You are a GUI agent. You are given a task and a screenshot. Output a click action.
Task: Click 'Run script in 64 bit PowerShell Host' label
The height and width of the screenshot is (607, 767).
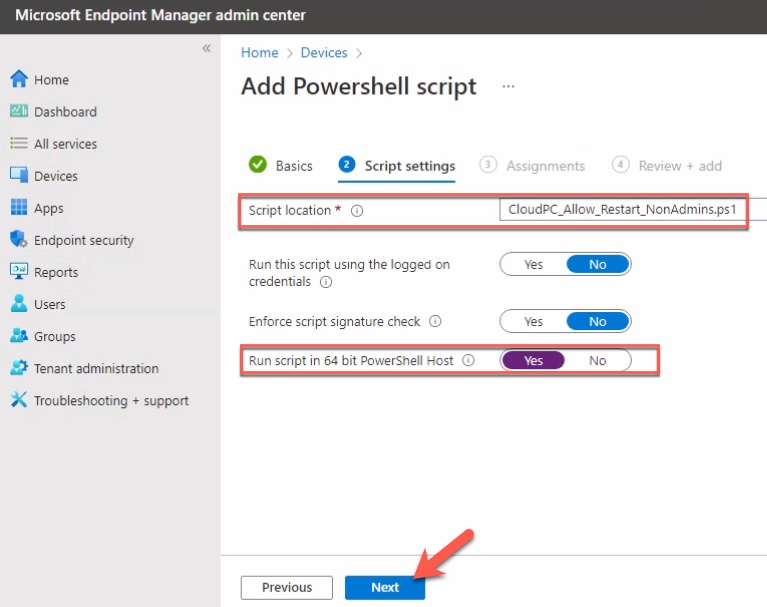click(x=351, y=361)
